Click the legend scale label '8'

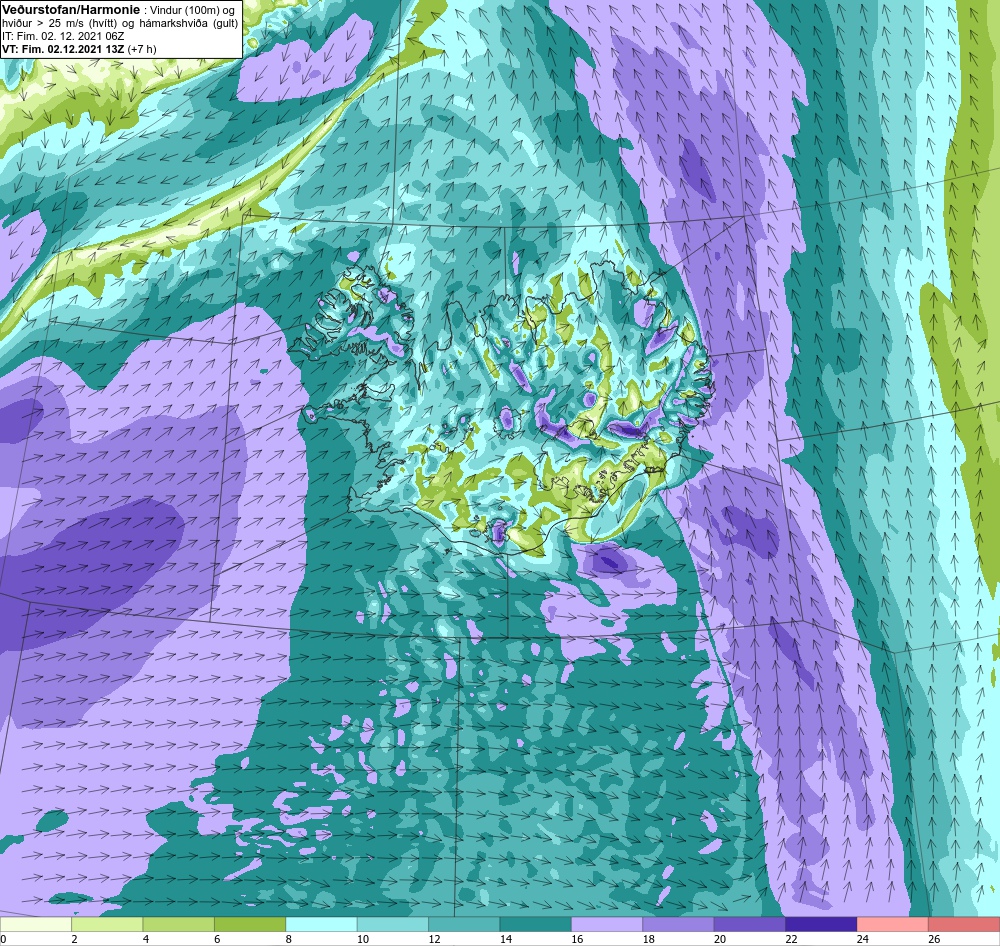tap(289, 939)
